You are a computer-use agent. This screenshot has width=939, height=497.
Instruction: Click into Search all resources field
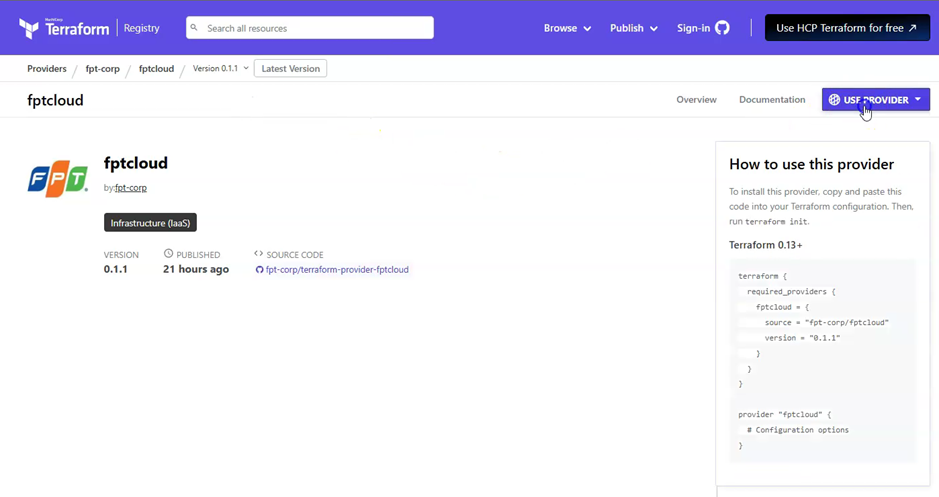(315, 28)
